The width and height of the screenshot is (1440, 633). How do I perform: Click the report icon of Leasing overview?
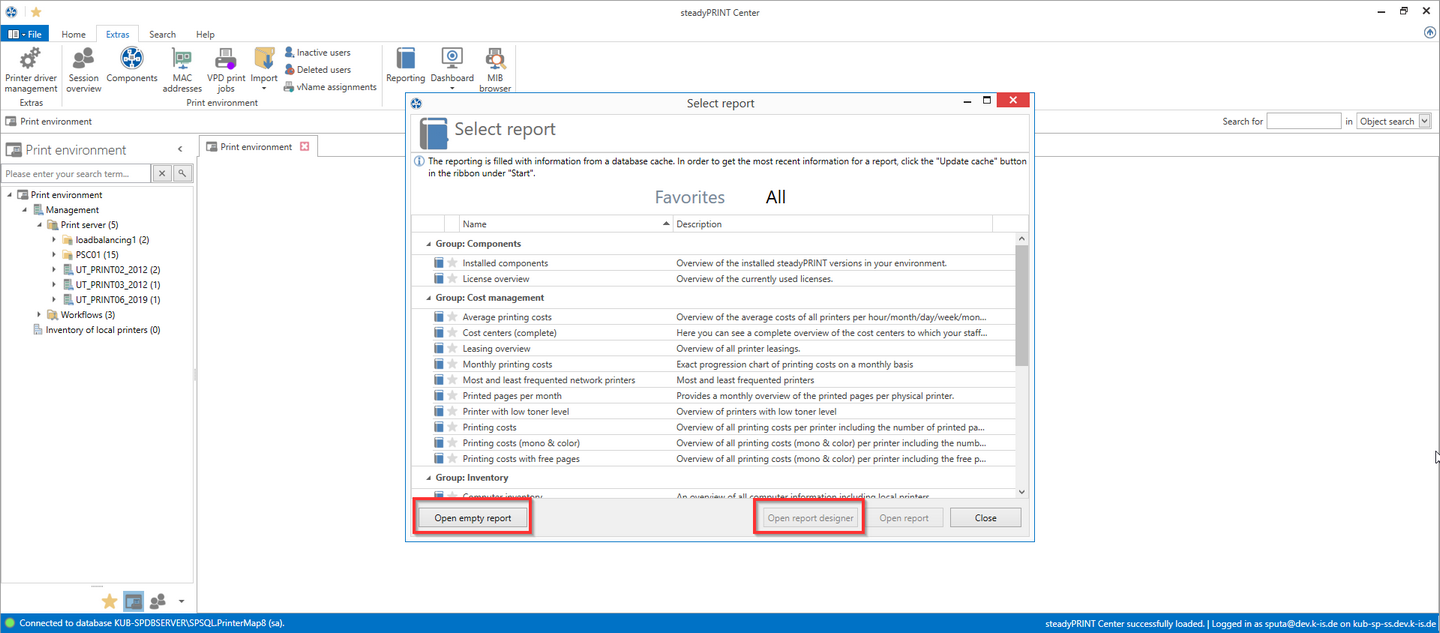point(438,348)
